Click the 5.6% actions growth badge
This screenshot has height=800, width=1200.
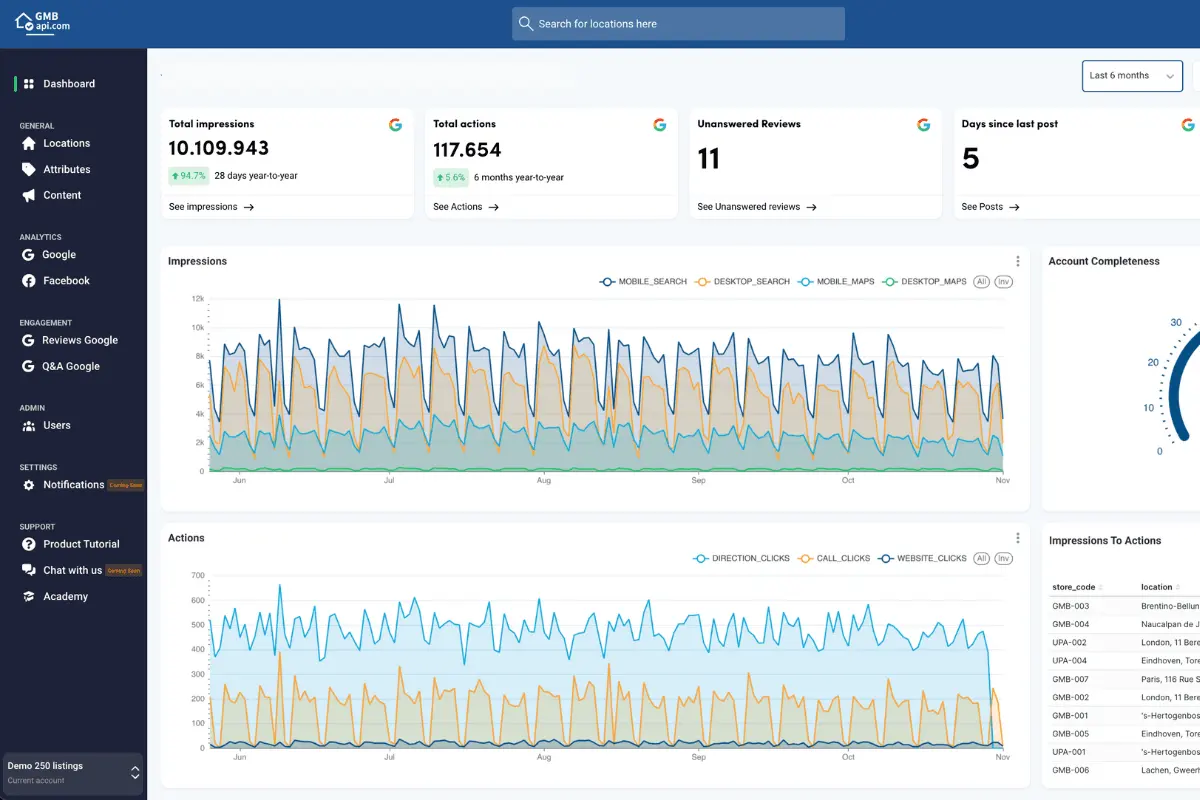pos(451,177)
